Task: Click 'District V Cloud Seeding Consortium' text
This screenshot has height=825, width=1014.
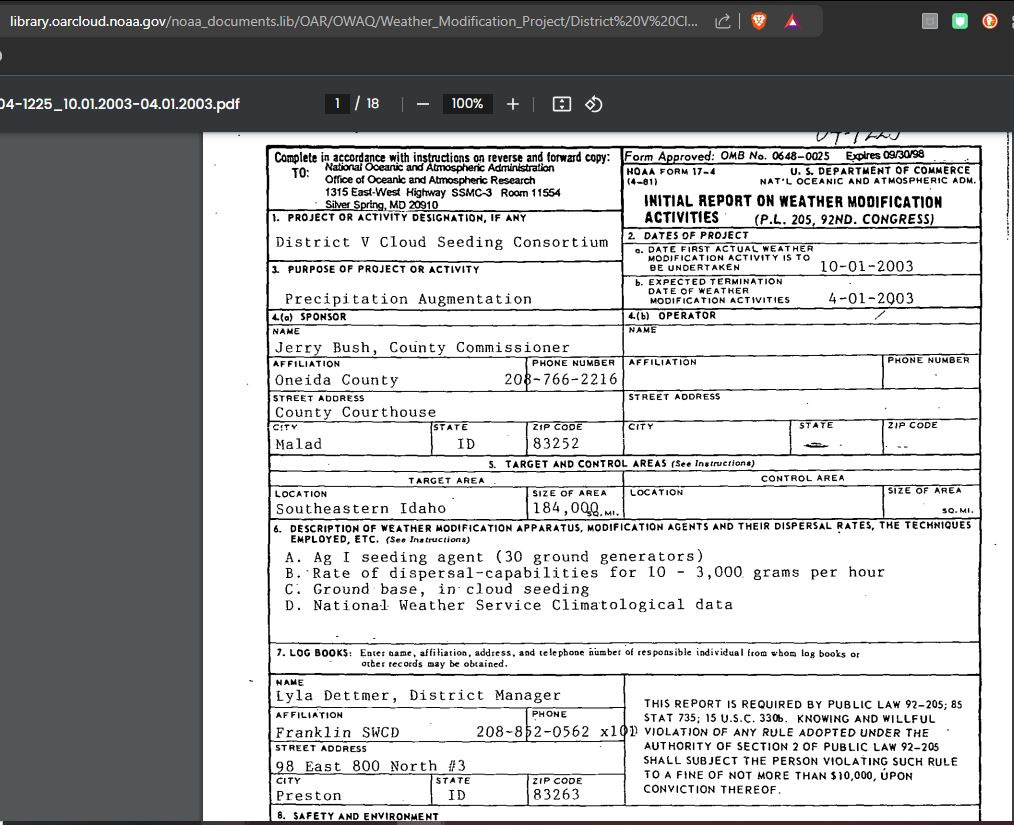Action: click(x=442, y=242)
